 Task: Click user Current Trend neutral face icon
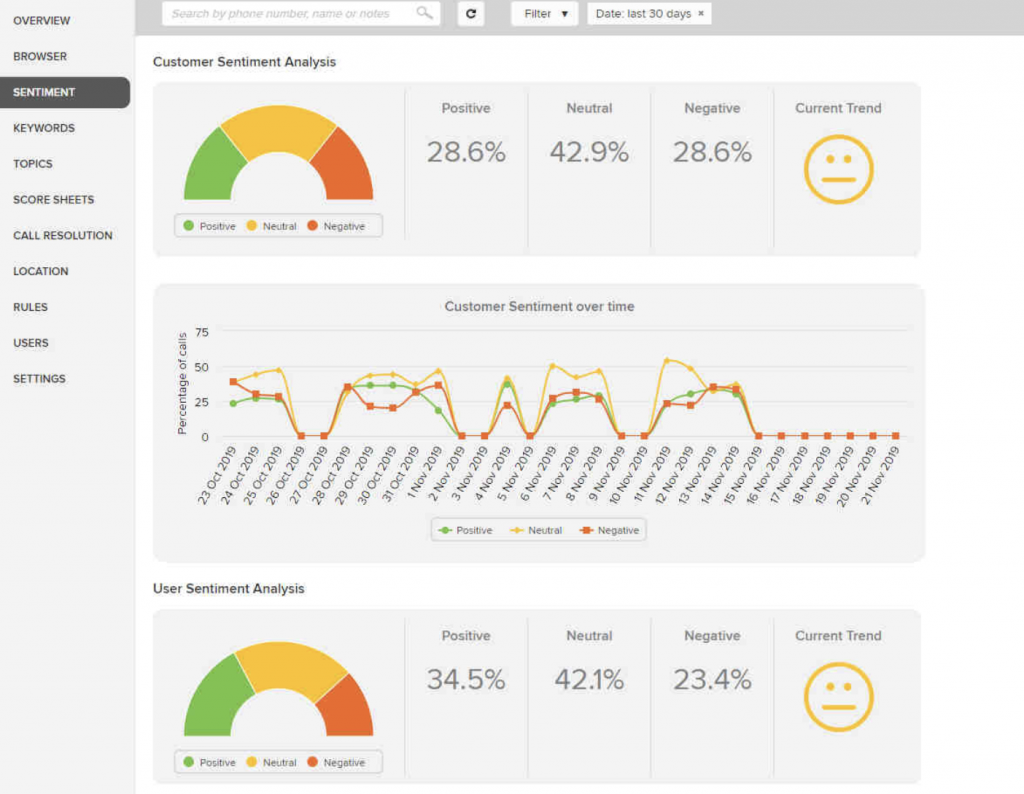pyautogui.click(x=839, y=697)
